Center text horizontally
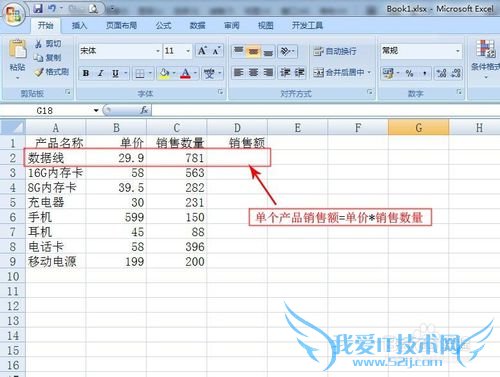Viewport: 500px width, 377px height. click(253, 72)
